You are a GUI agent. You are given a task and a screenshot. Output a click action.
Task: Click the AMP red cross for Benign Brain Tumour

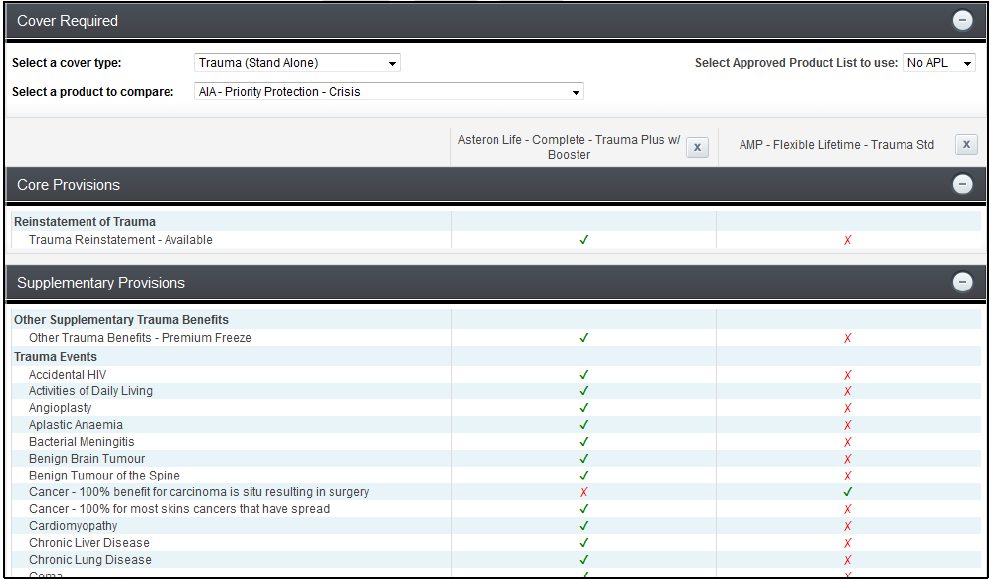click(x=848, y=459)
